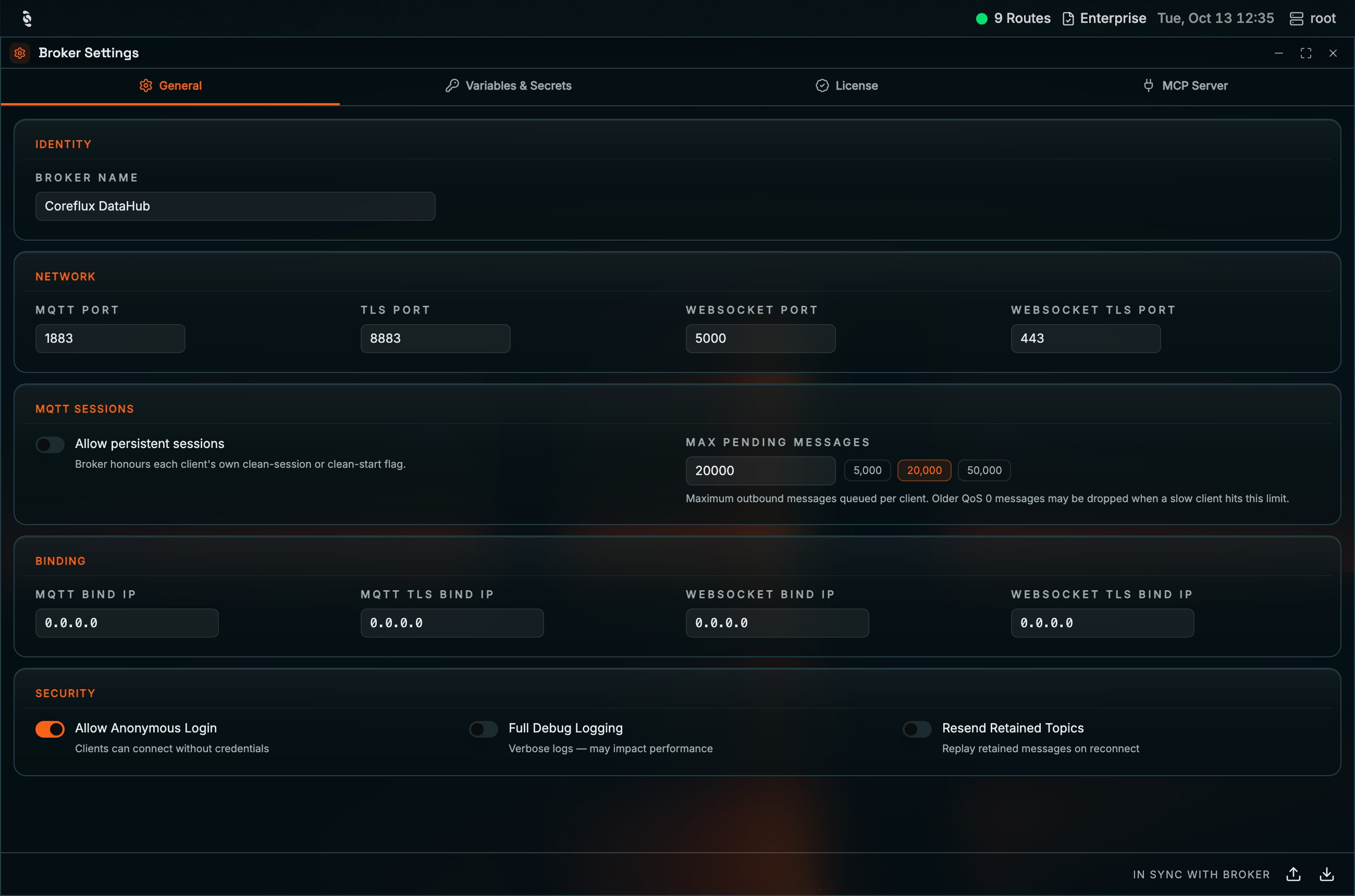
Task: Click the WebSocket TLS Port field
Action: tap(1086, 338)
